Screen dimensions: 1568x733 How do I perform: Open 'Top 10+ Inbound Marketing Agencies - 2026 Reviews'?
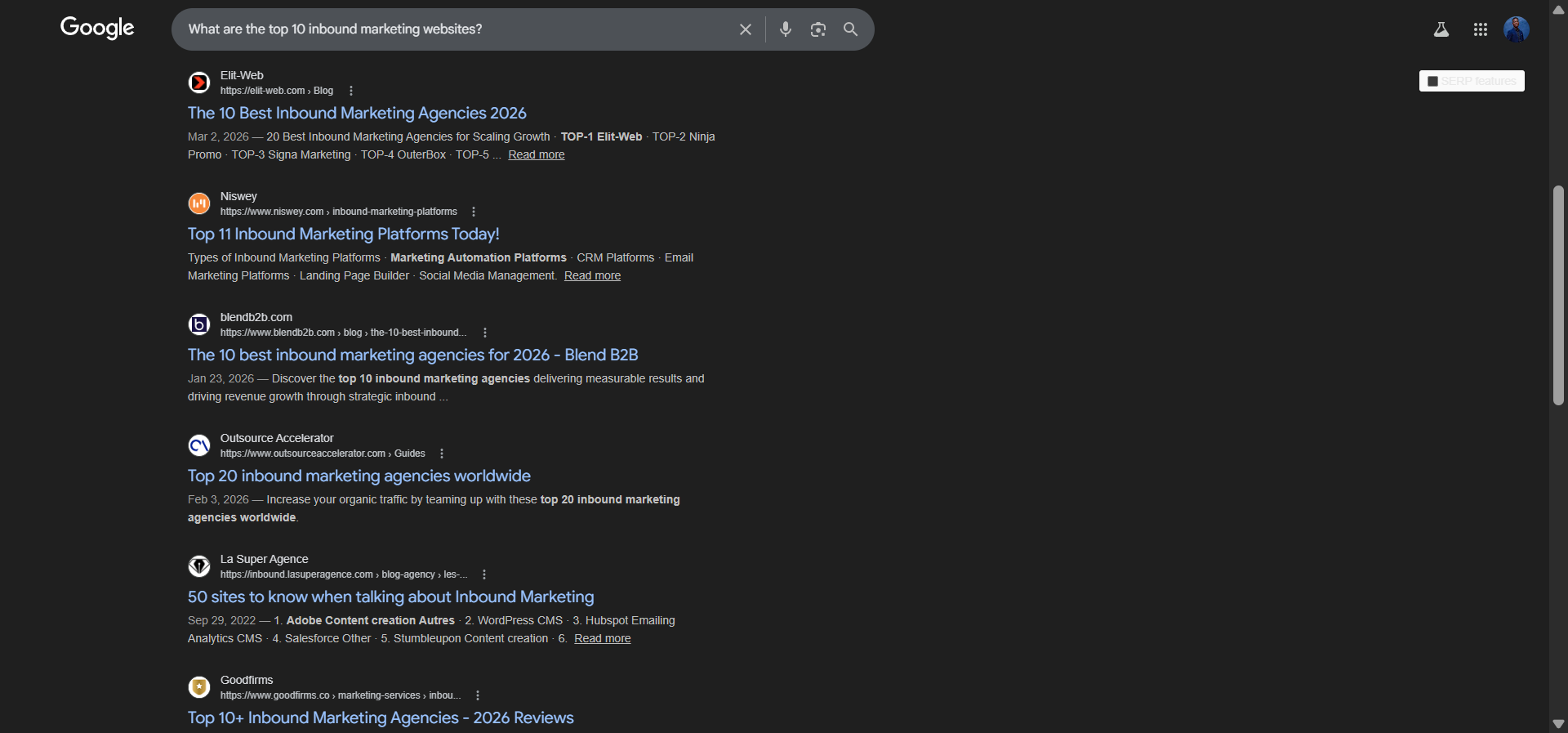(x=381, y=717)
